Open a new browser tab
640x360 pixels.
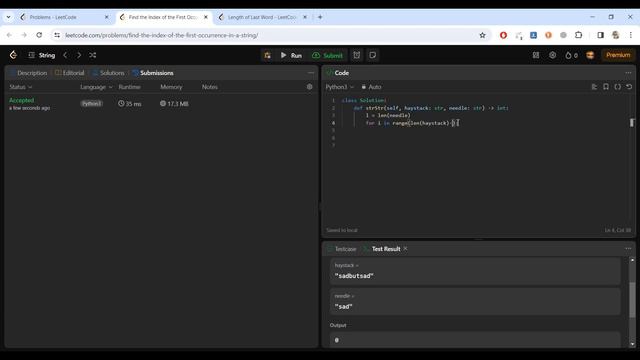pos(320,17)
